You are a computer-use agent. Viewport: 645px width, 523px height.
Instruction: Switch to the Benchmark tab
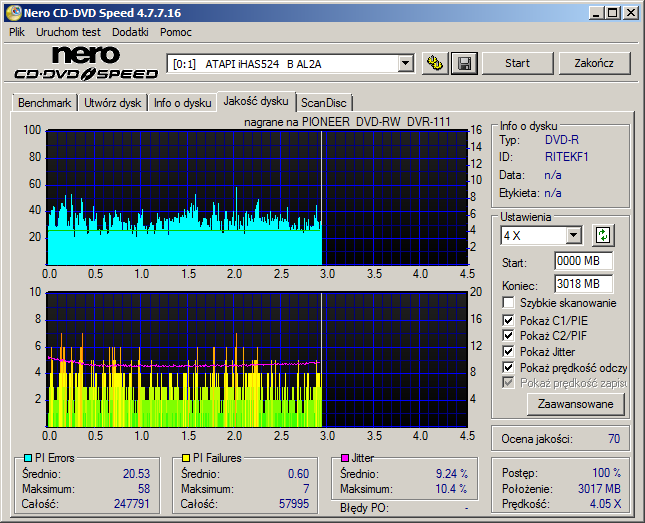pyautogui.click(x=44, y=103)
